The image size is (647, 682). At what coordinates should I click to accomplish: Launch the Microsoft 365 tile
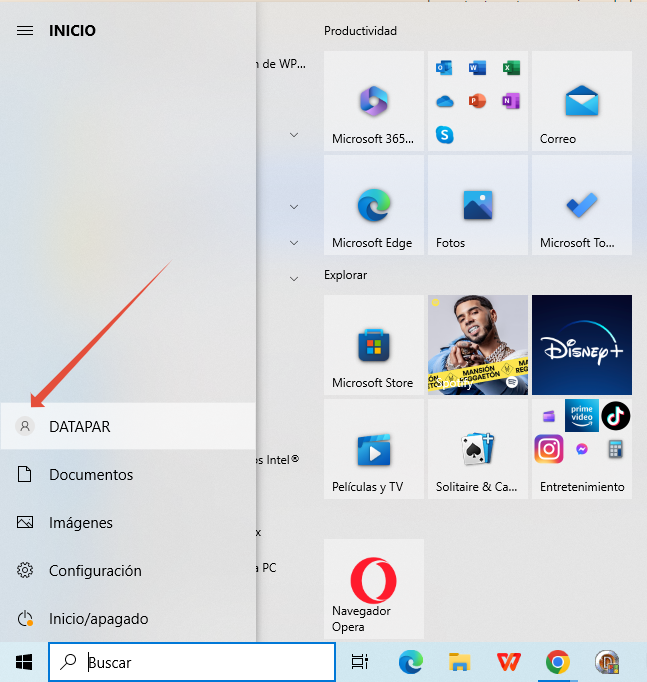click(x=374, y=101)
